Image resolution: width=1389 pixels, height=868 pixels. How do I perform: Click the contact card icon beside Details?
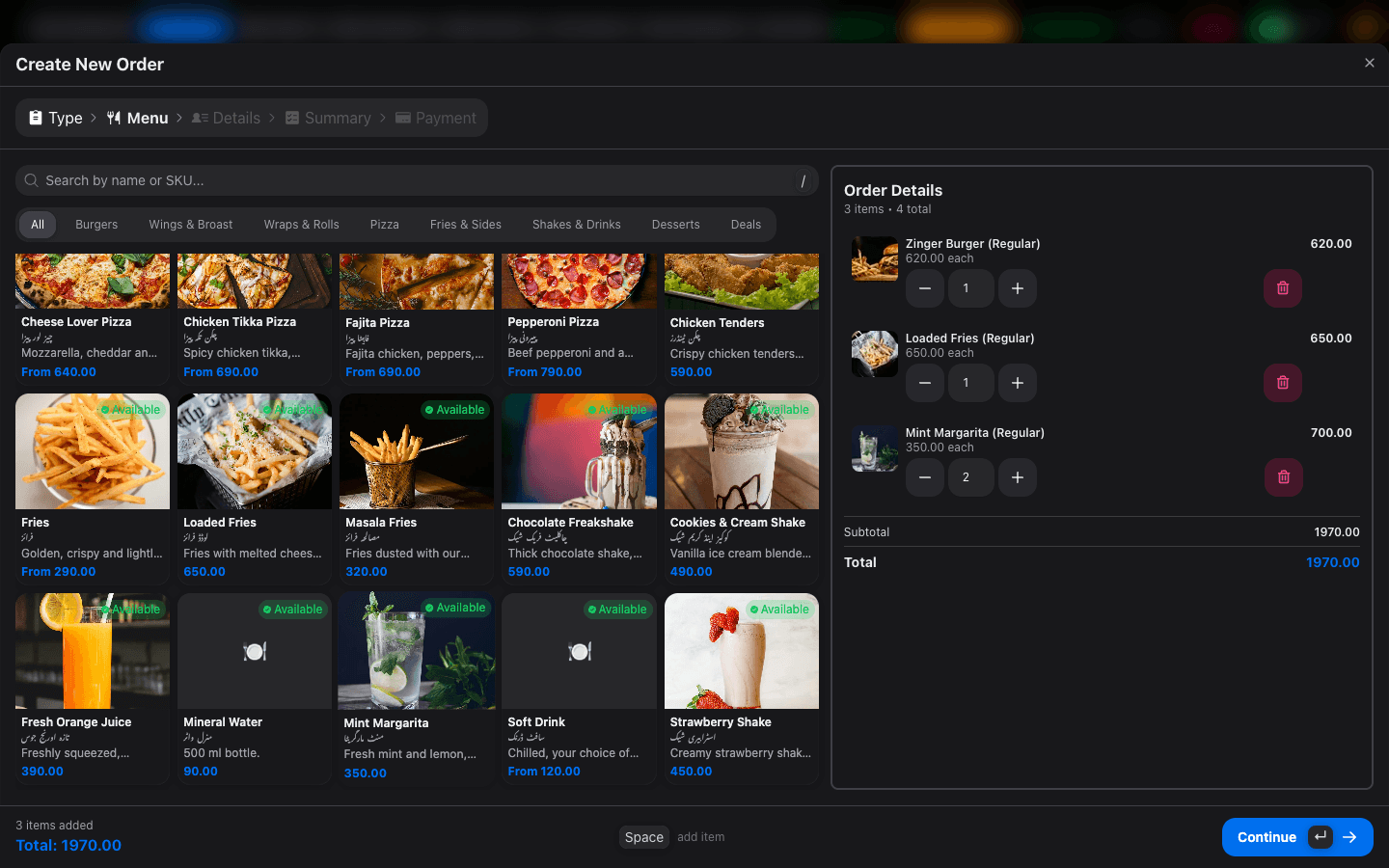200,118
